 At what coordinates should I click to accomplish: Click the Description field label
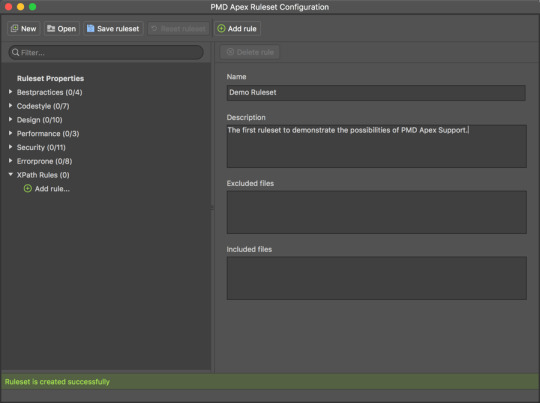[246, 117]
